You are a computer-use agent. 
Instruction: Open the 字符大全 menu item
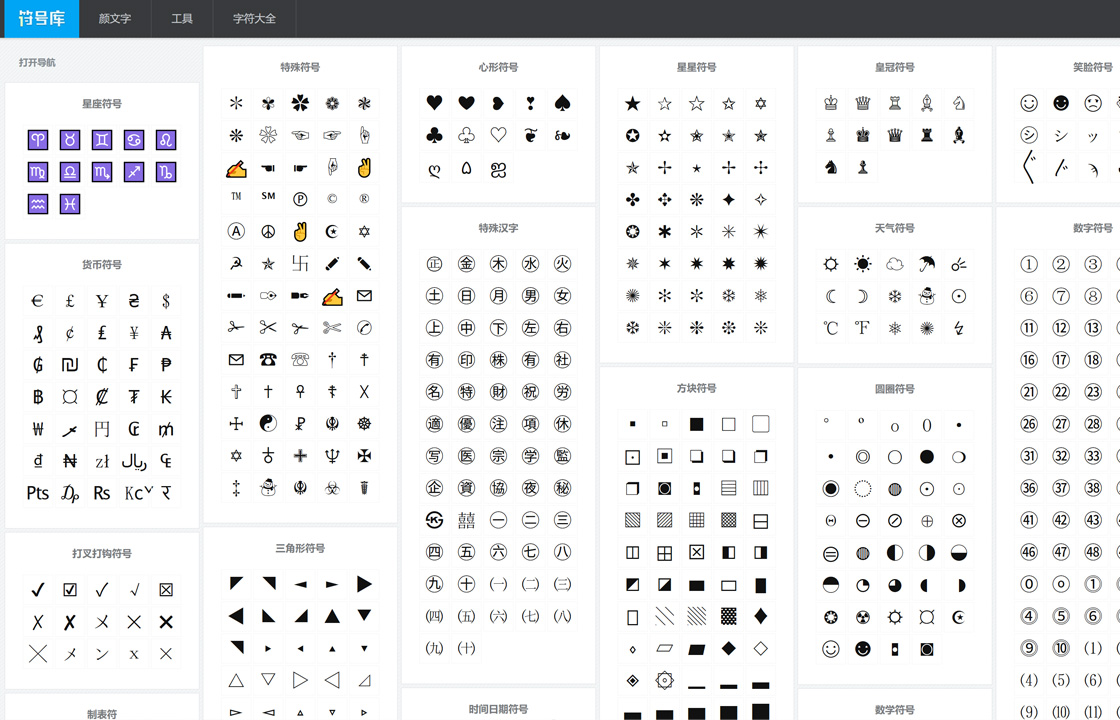254,19
